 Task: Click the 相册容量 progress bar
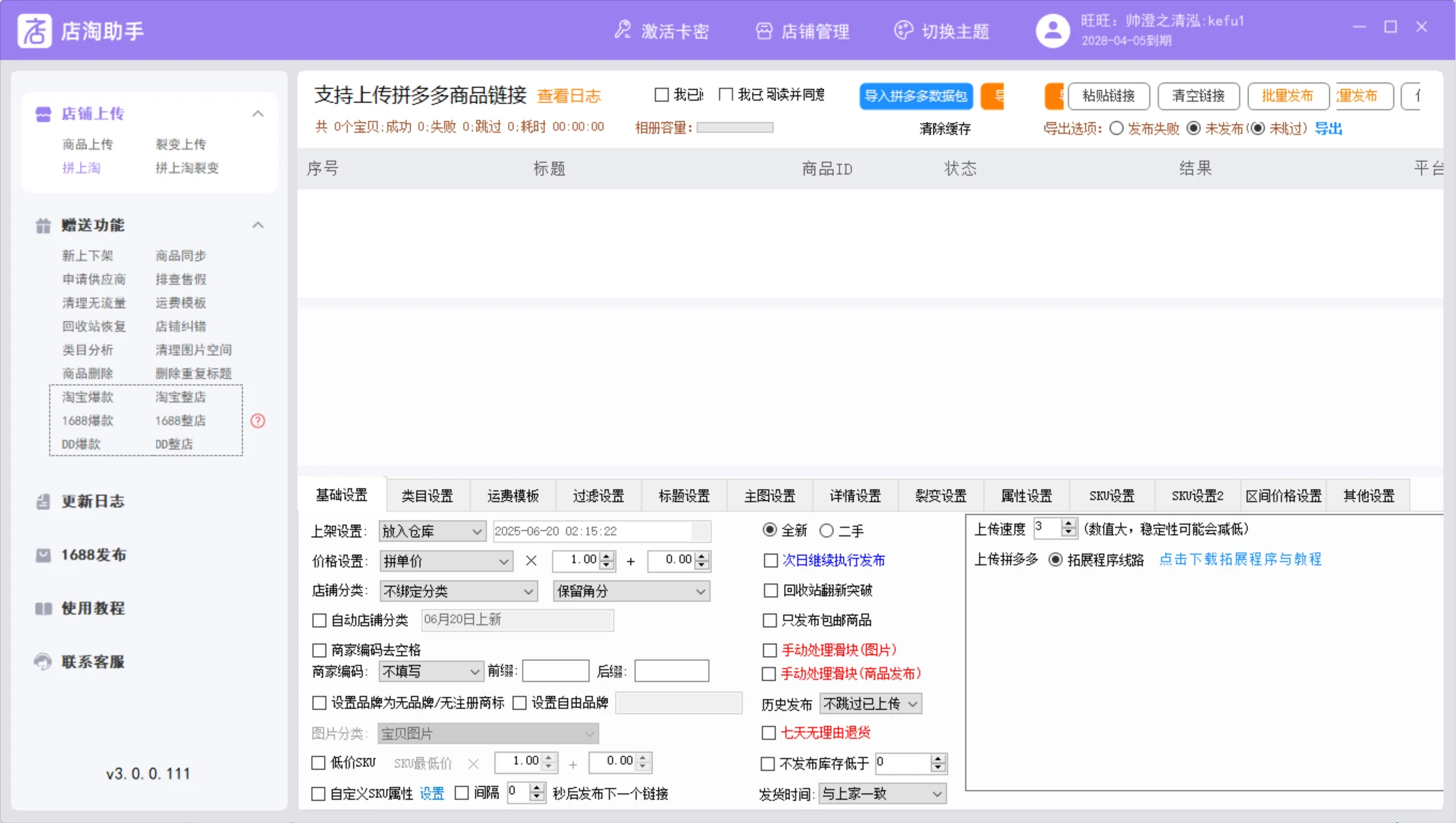point(735,128)
